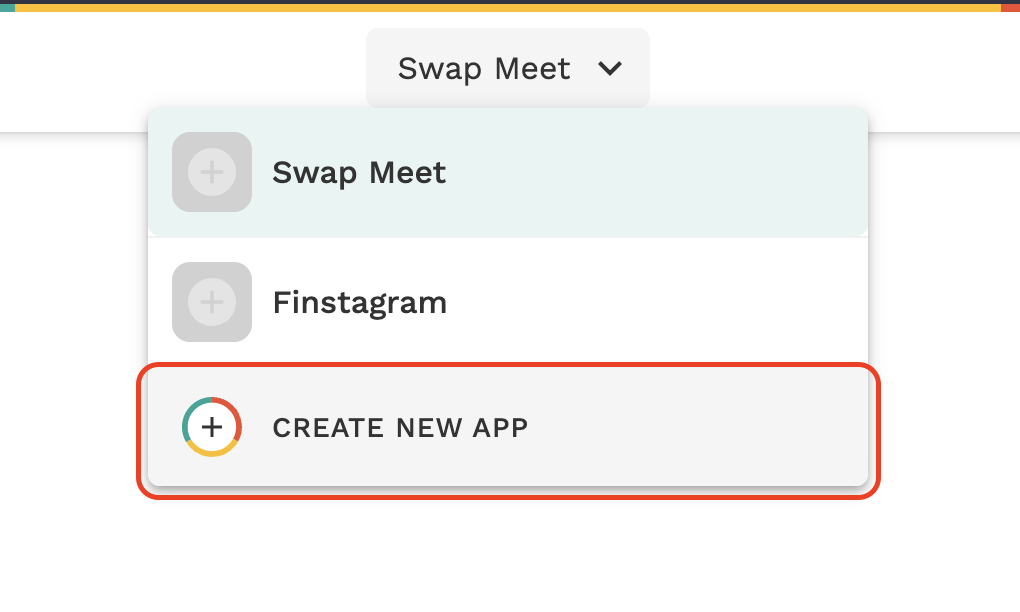The height and width of the screenshot is (612, 1020).
Task: Click the Swap Meet label text
Action: pos(484,68)
